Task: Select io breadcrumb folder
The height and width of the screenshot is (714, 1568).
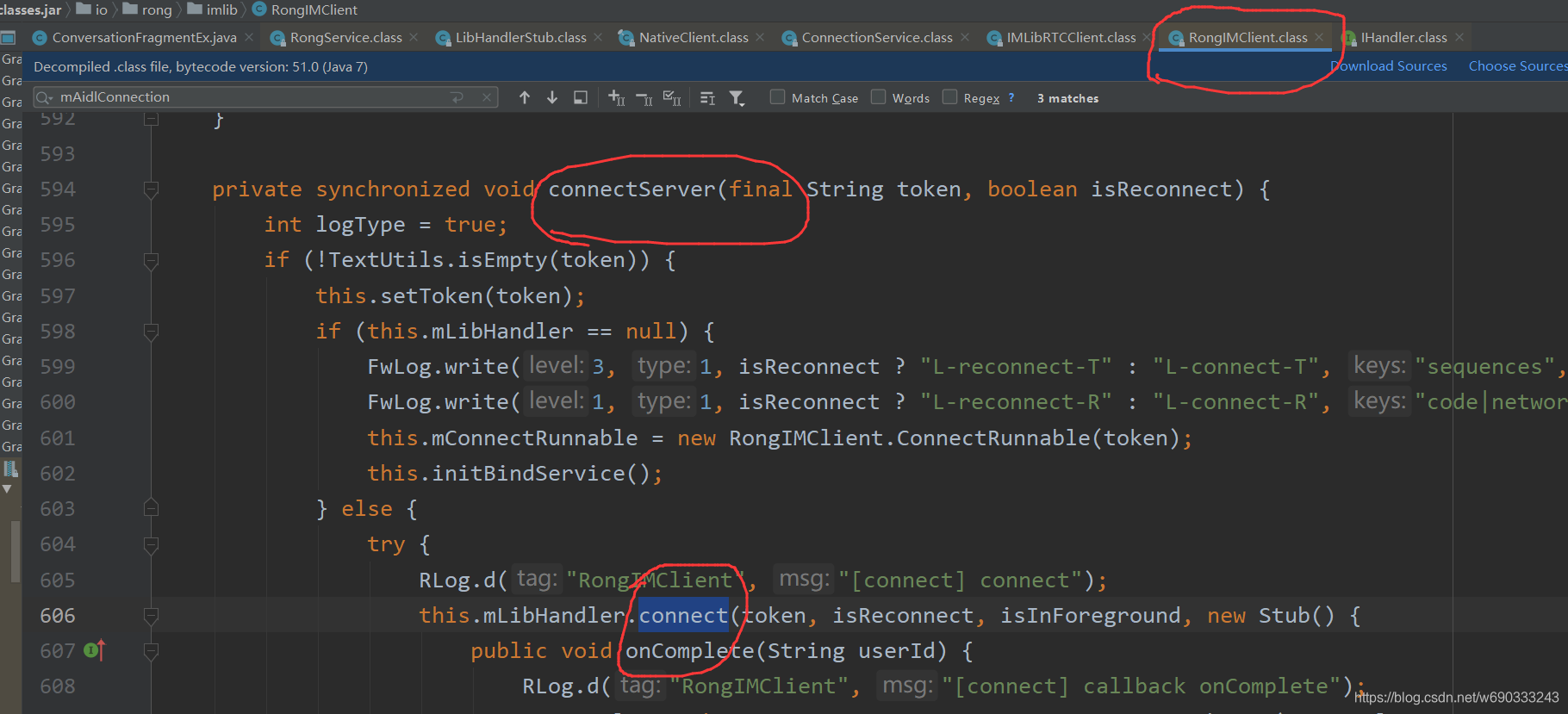Action: tap(92, 9)
